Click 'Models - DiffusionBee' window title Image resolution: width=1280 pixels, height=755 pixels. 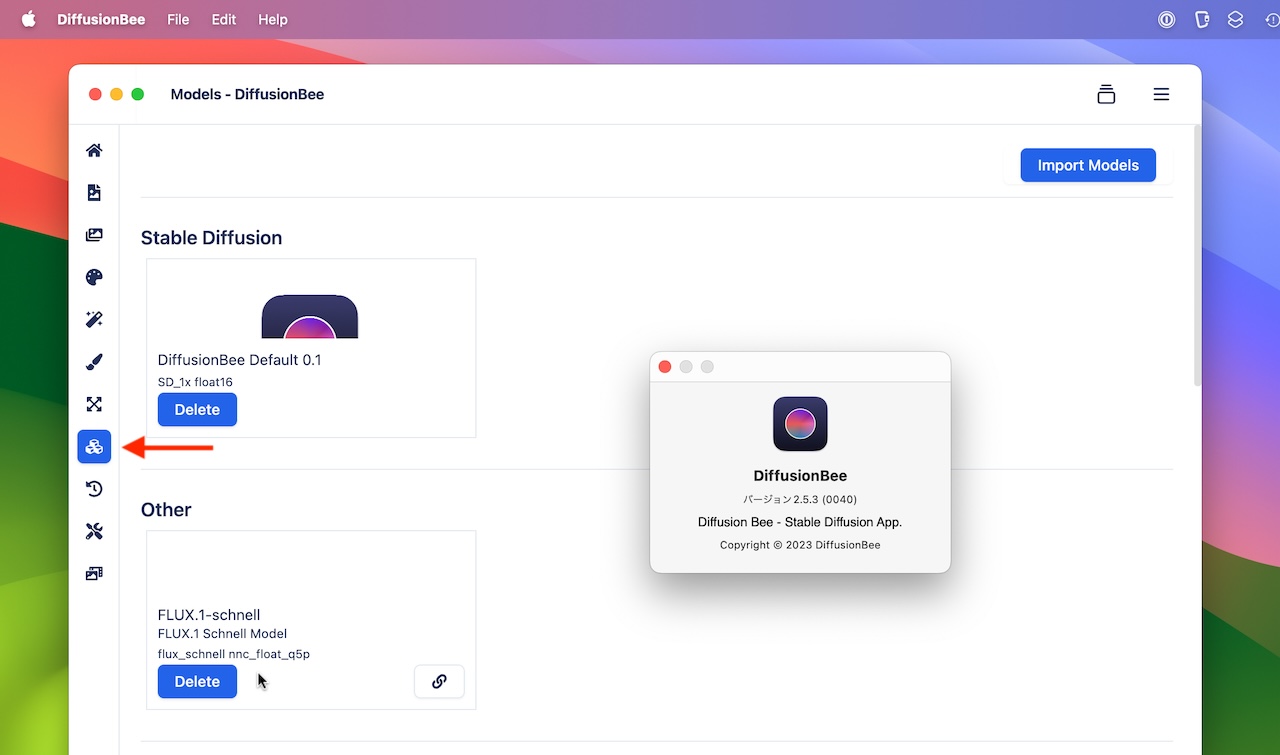[x=247, y=94]
